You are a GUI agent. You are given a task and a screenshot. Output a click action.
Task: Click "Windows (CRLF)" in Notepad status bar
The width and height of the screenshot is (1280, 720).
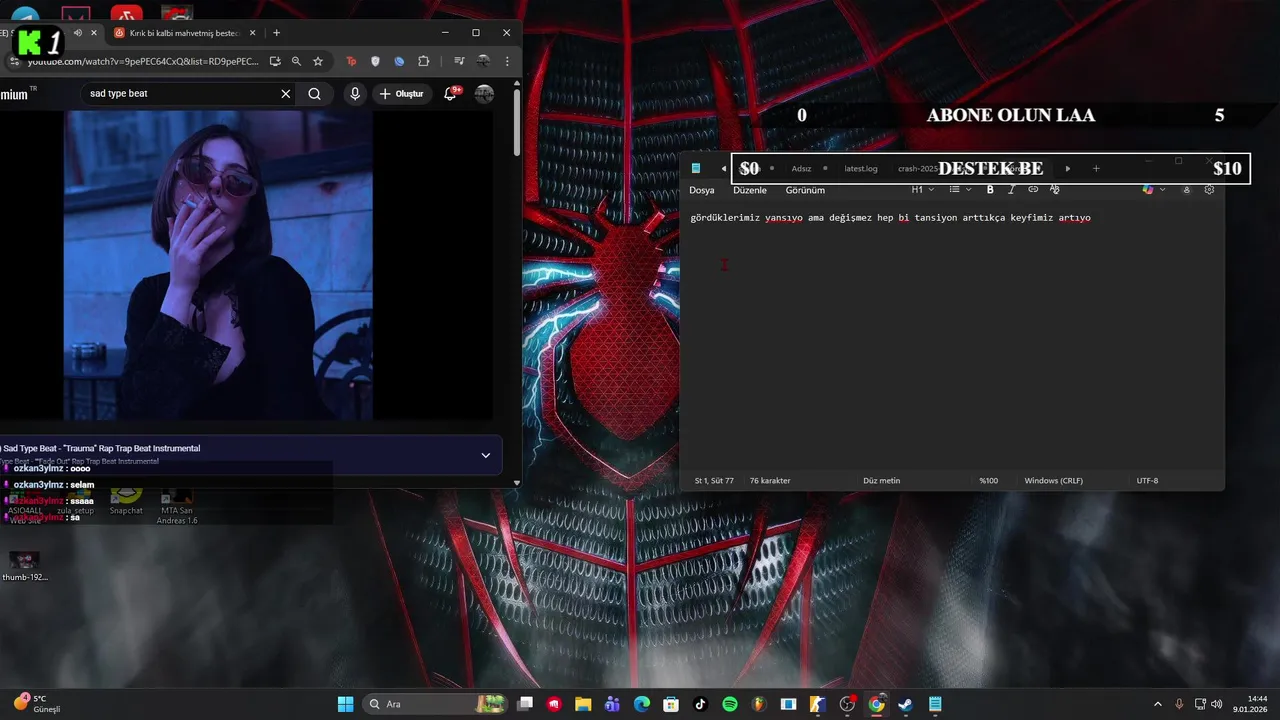pyautogui.click(x=1053, y=481)
